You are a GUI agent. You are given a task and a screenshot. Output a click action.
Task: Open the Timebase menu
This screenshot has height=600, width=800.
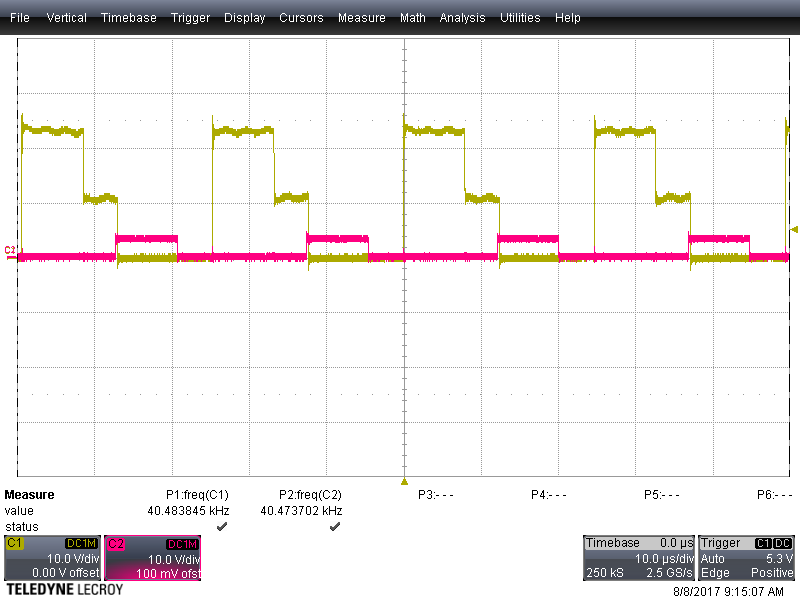(129, 18)
